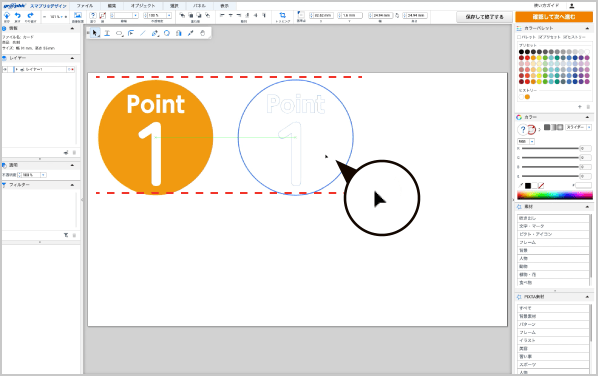Screen dimensions: 598x376
Task: Open the ファイル menu
Action: (x=85, y=6)
